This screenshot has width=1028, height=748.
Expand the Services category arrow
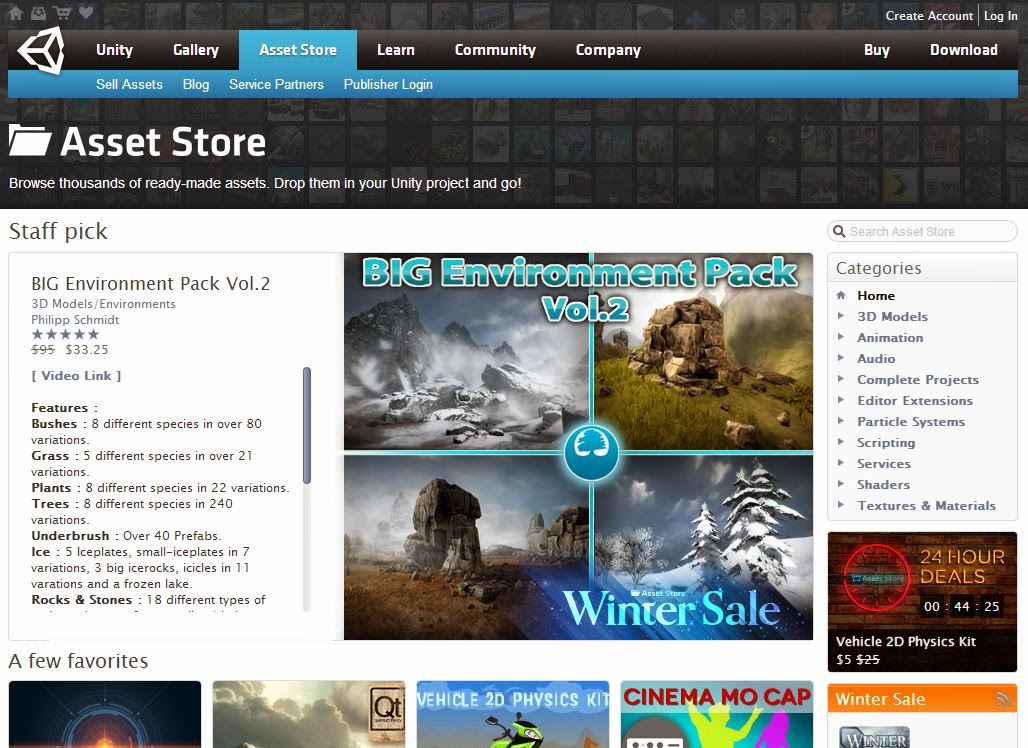pos(840,463)
